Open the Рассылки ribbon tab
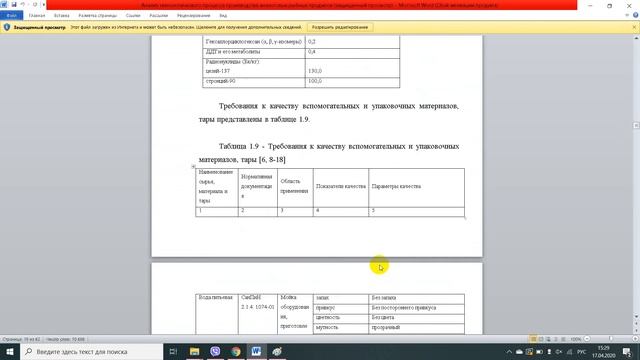The height and width of the screenshot is (360, 640). (158, 16)
